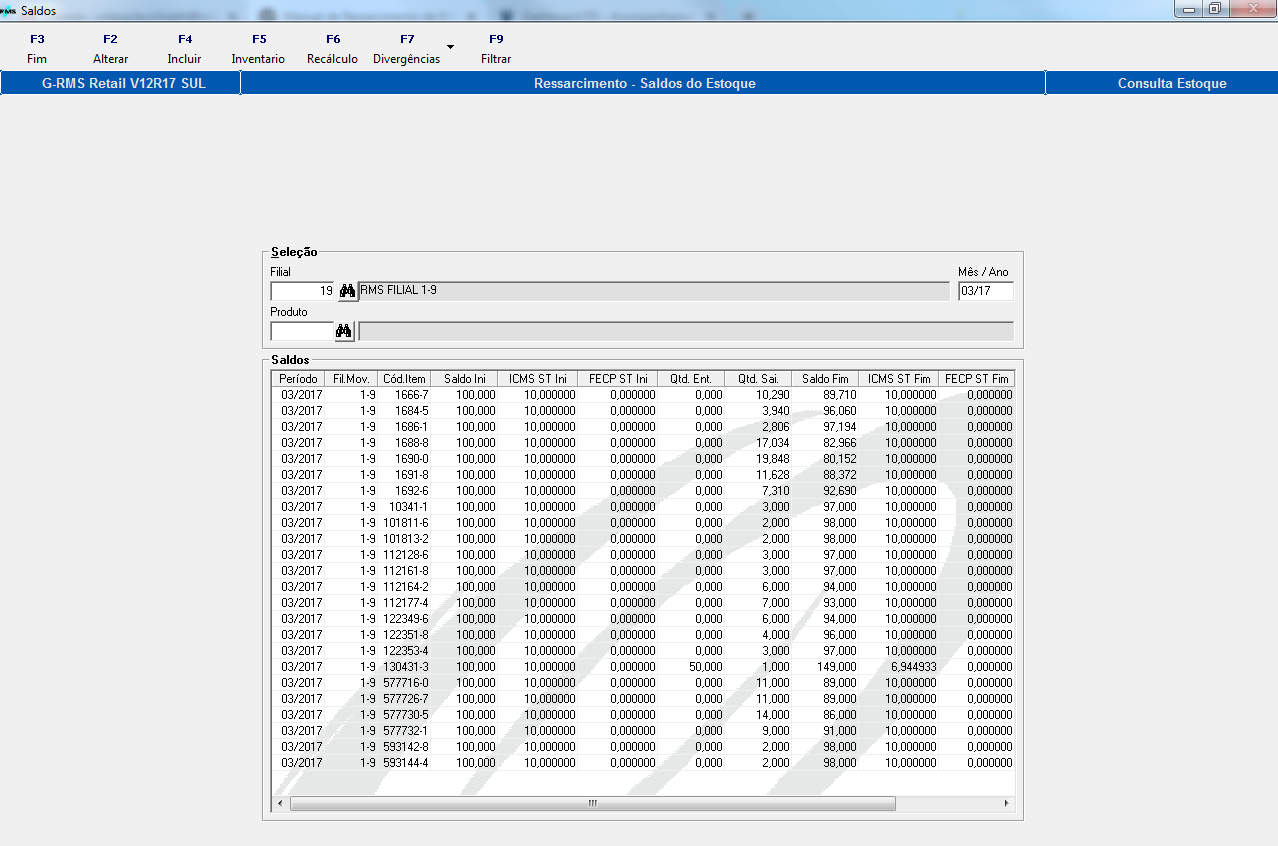Click the binoculars search icon next to Filial

coord(347,291)
